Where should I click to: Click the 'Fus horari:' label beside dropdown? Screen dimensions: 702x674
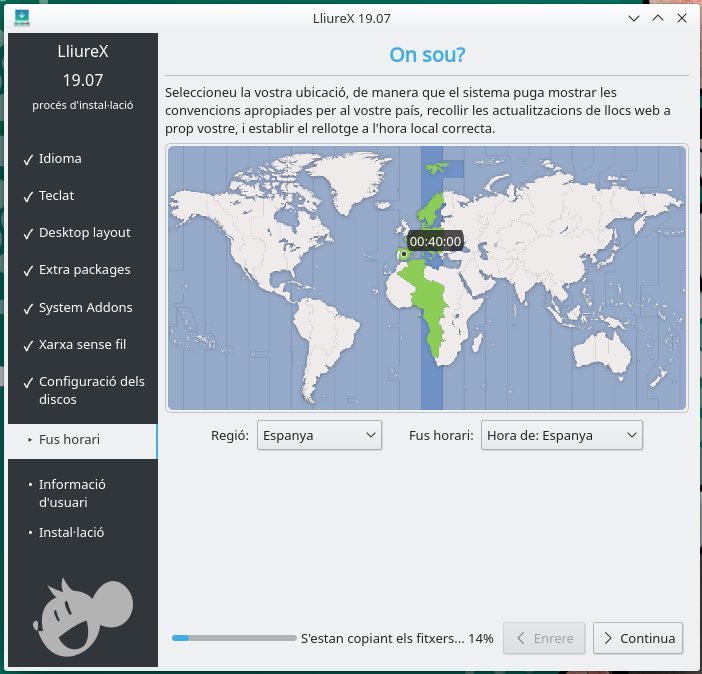(x=441, y=435)
